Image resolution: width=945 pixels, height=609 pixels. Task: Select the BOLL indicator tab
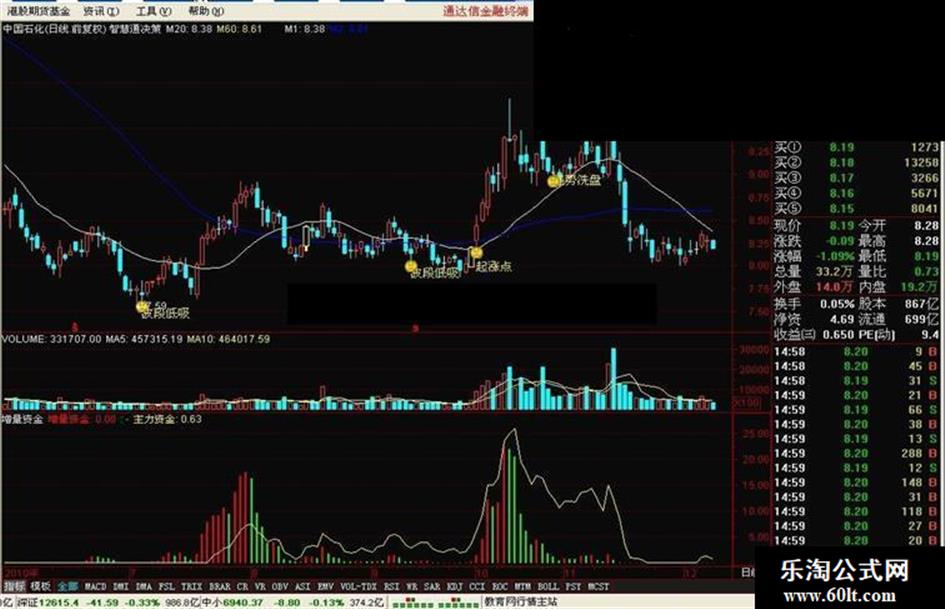[548, 586]
